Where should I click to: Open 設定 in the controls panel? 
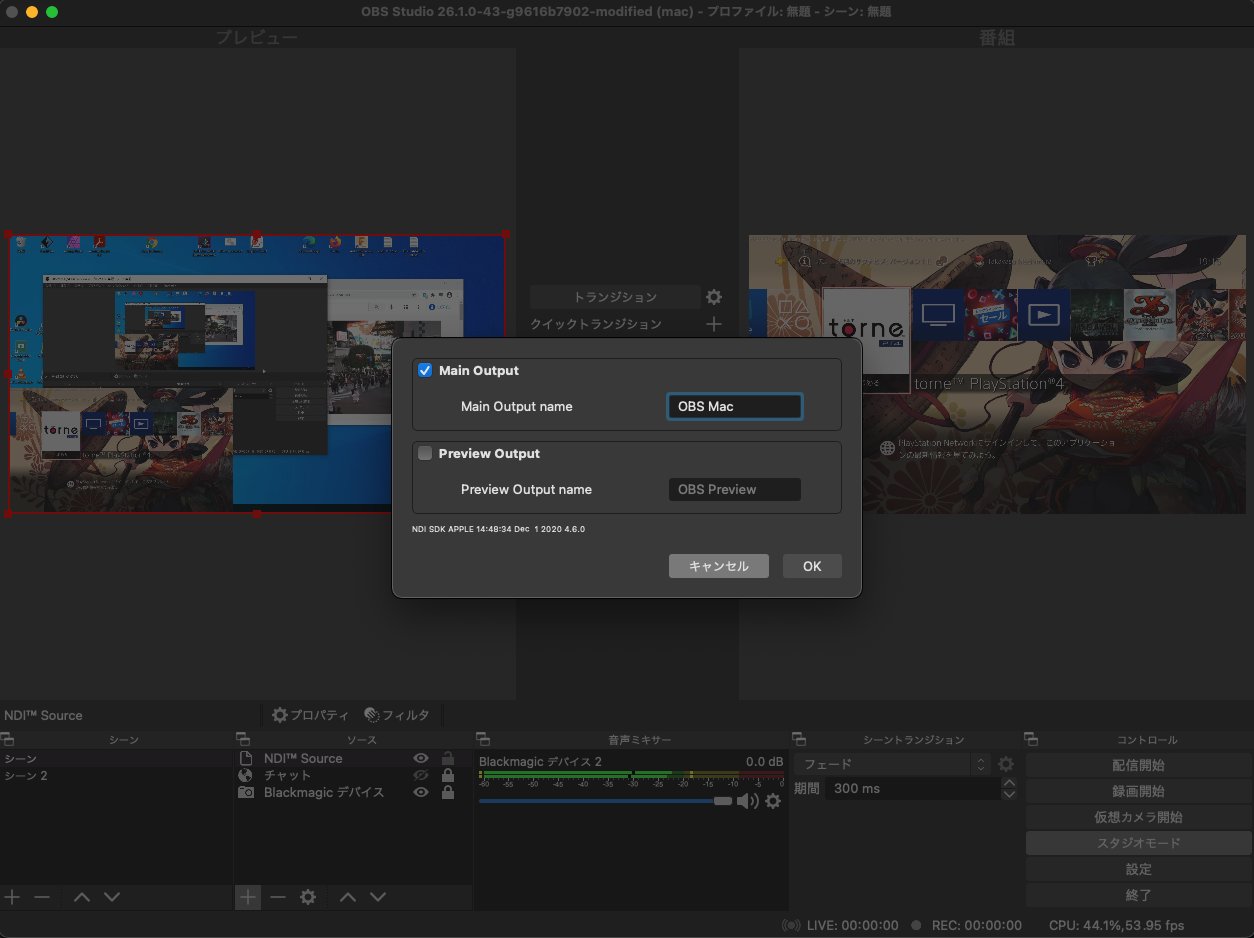pos(1138,869)
